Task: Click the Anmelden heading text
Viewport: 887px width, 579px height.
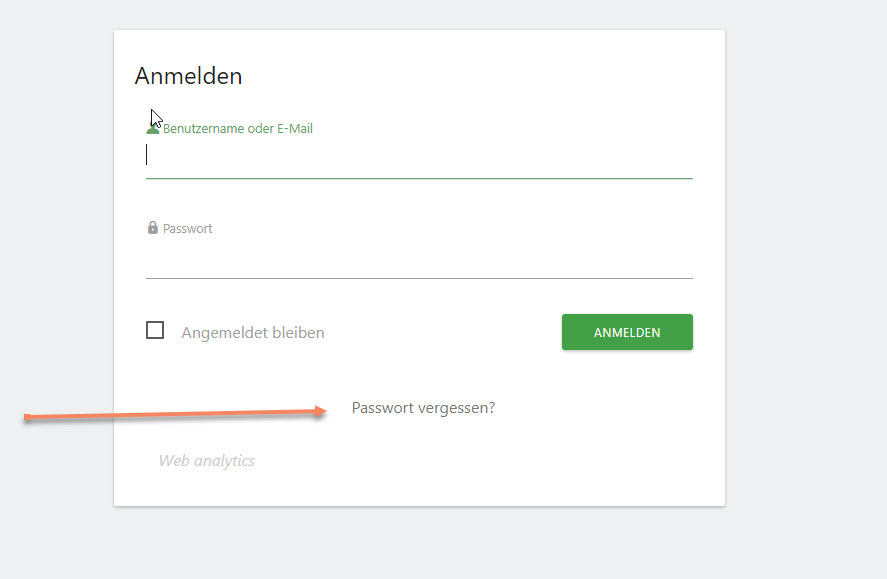Action: [188, 76]
